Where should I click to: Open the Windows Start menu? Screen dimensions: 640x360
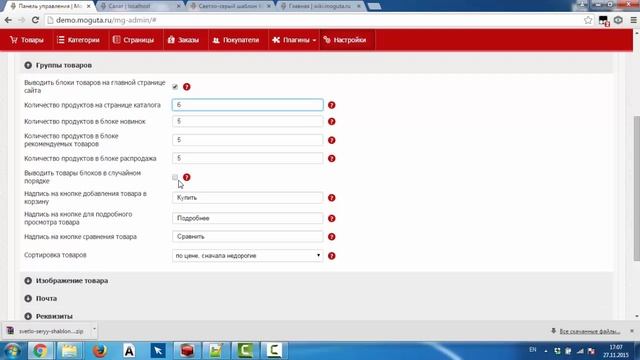coord(12,351)
